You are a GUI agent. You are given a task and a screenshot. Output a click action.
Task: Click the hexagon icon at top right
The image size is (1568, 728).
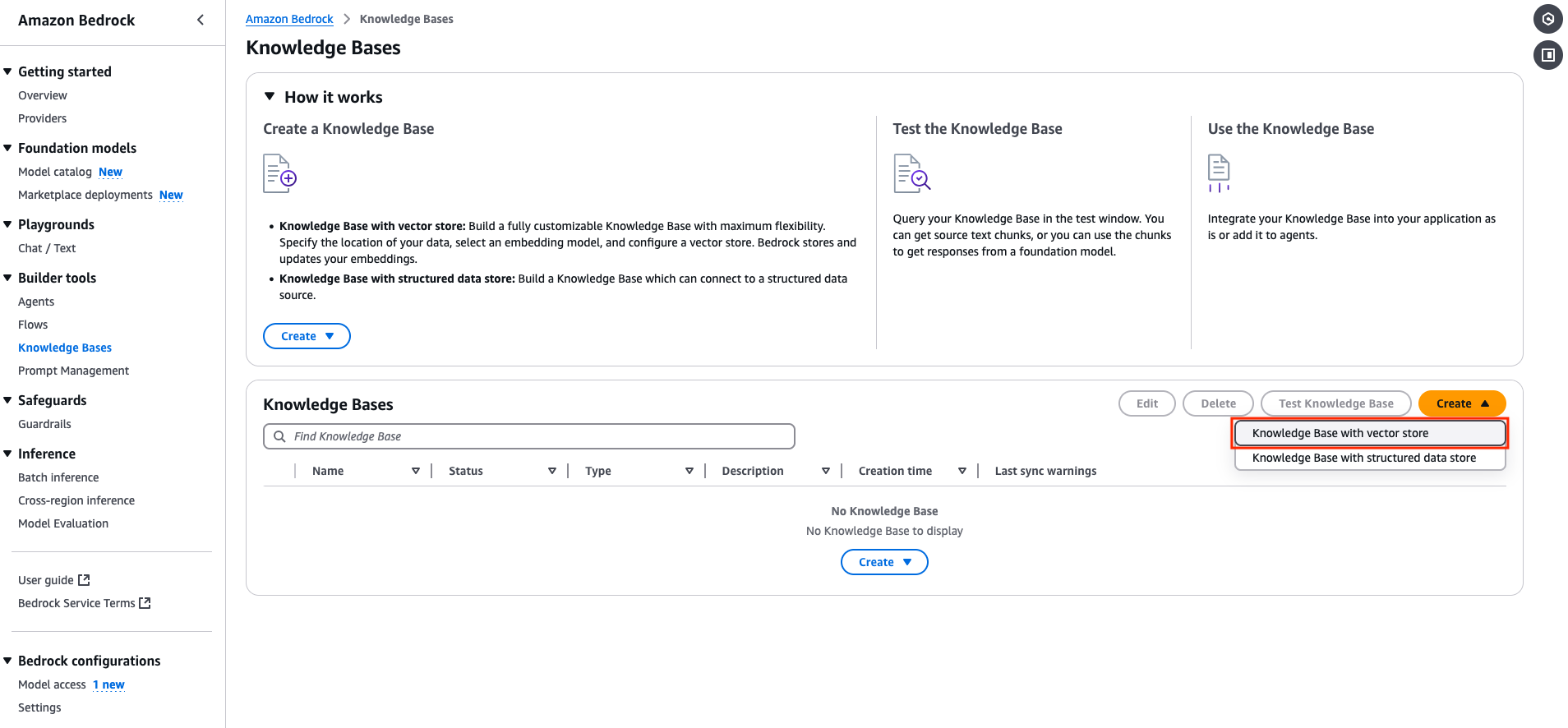(x=1547, y=19)
